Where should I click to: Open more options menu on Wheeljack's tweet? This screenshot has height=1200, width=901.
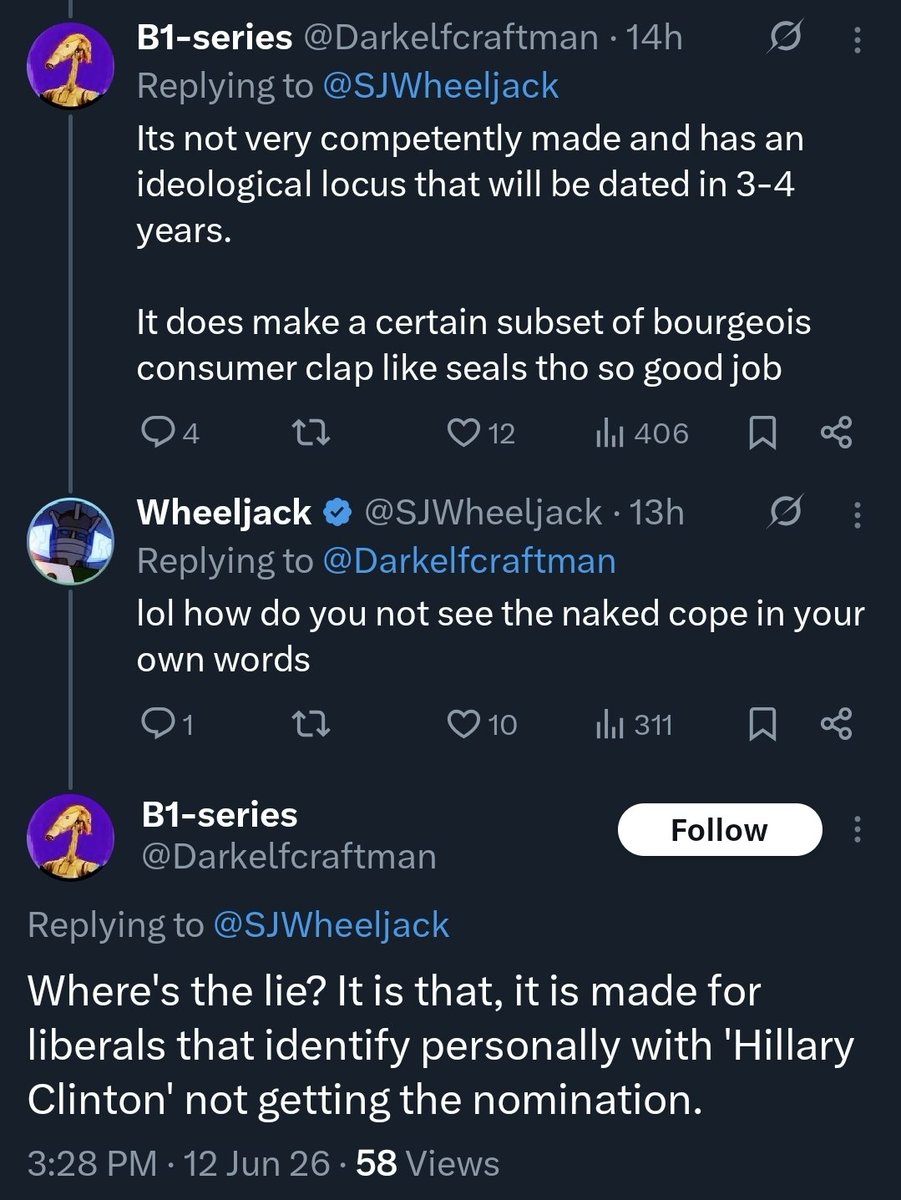856,513
